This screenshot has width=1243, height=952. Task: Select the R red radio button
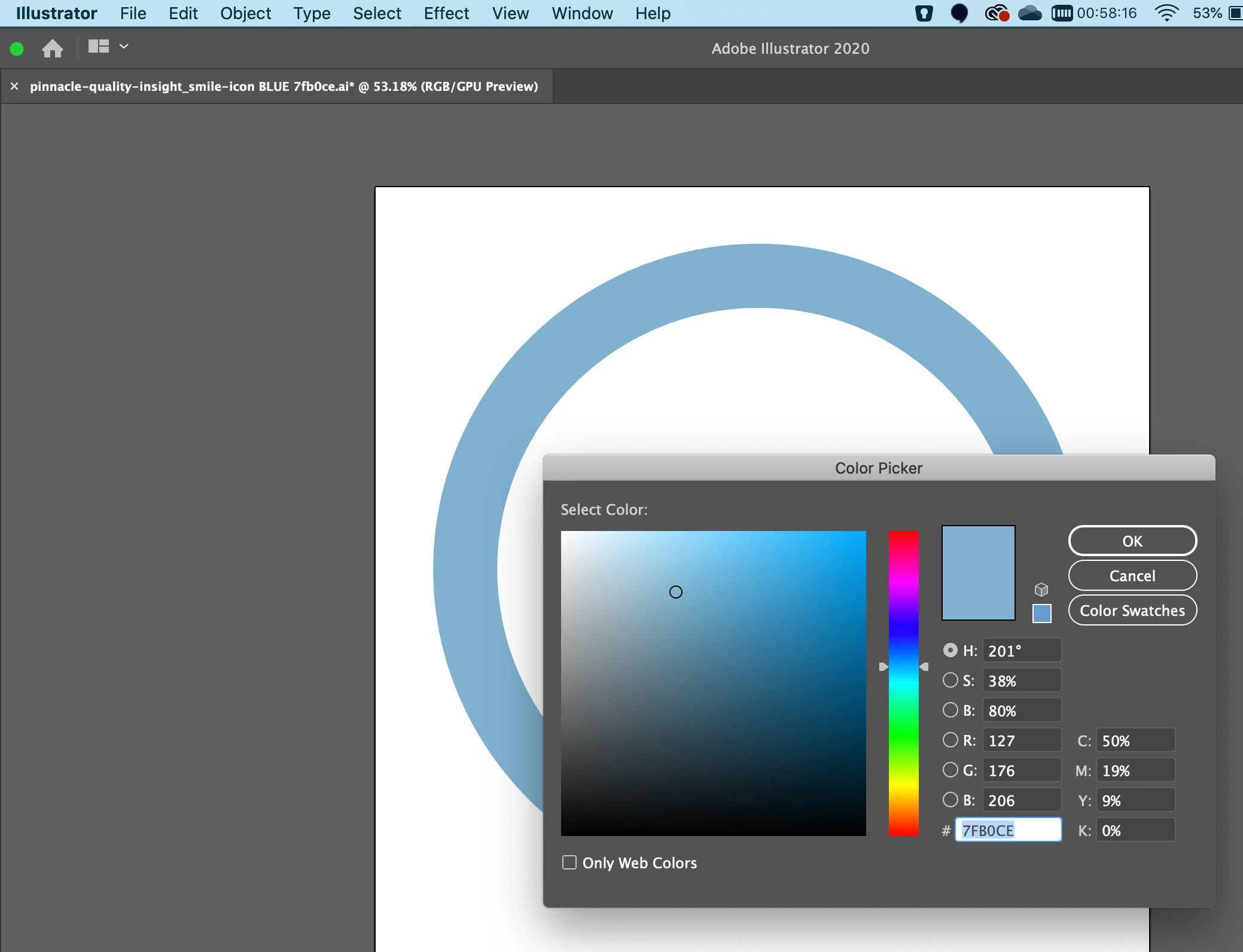pos(950,740)
